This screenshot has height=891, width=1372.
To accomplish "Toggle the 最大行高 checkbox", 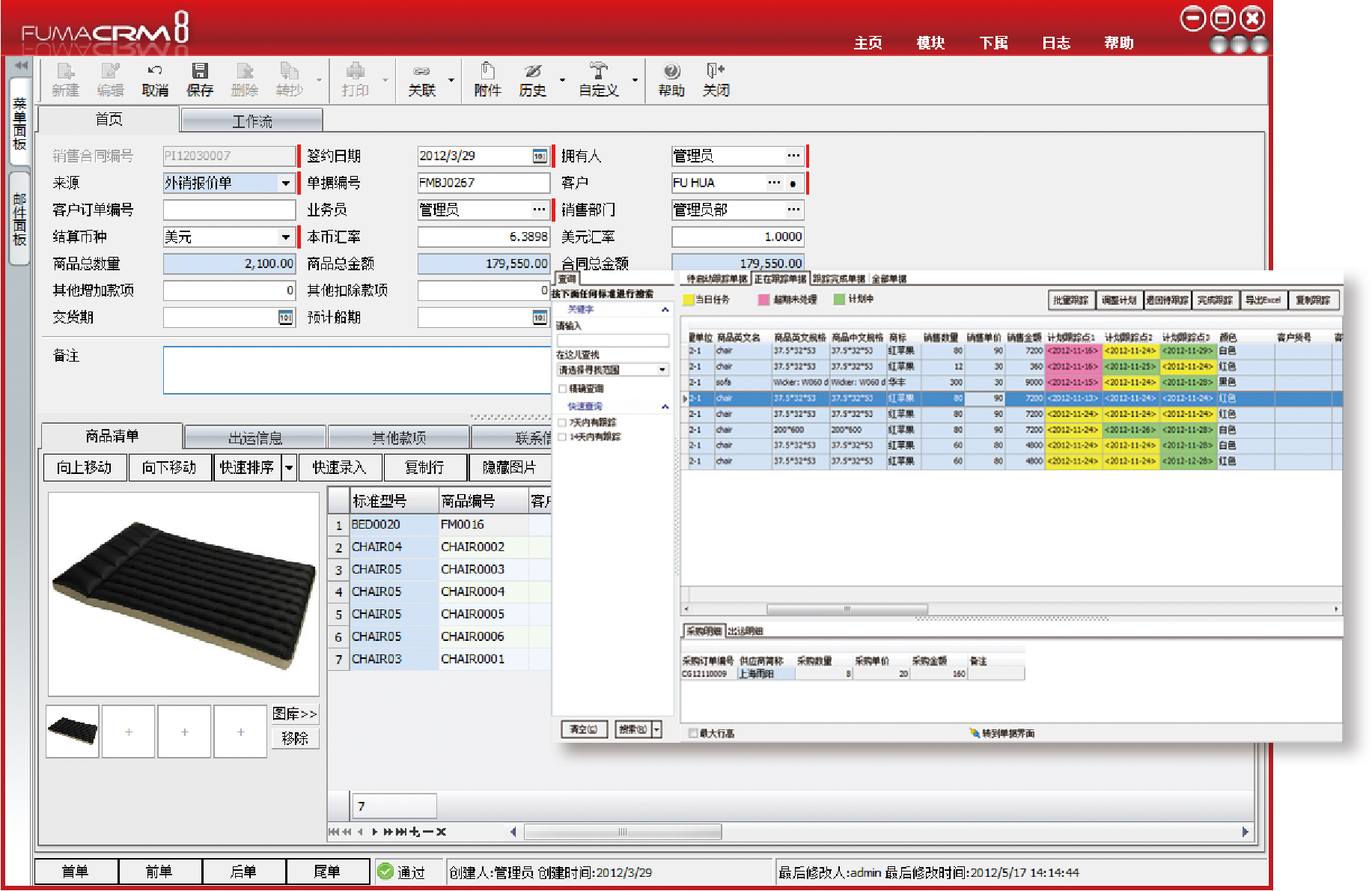I will point(693,733).
